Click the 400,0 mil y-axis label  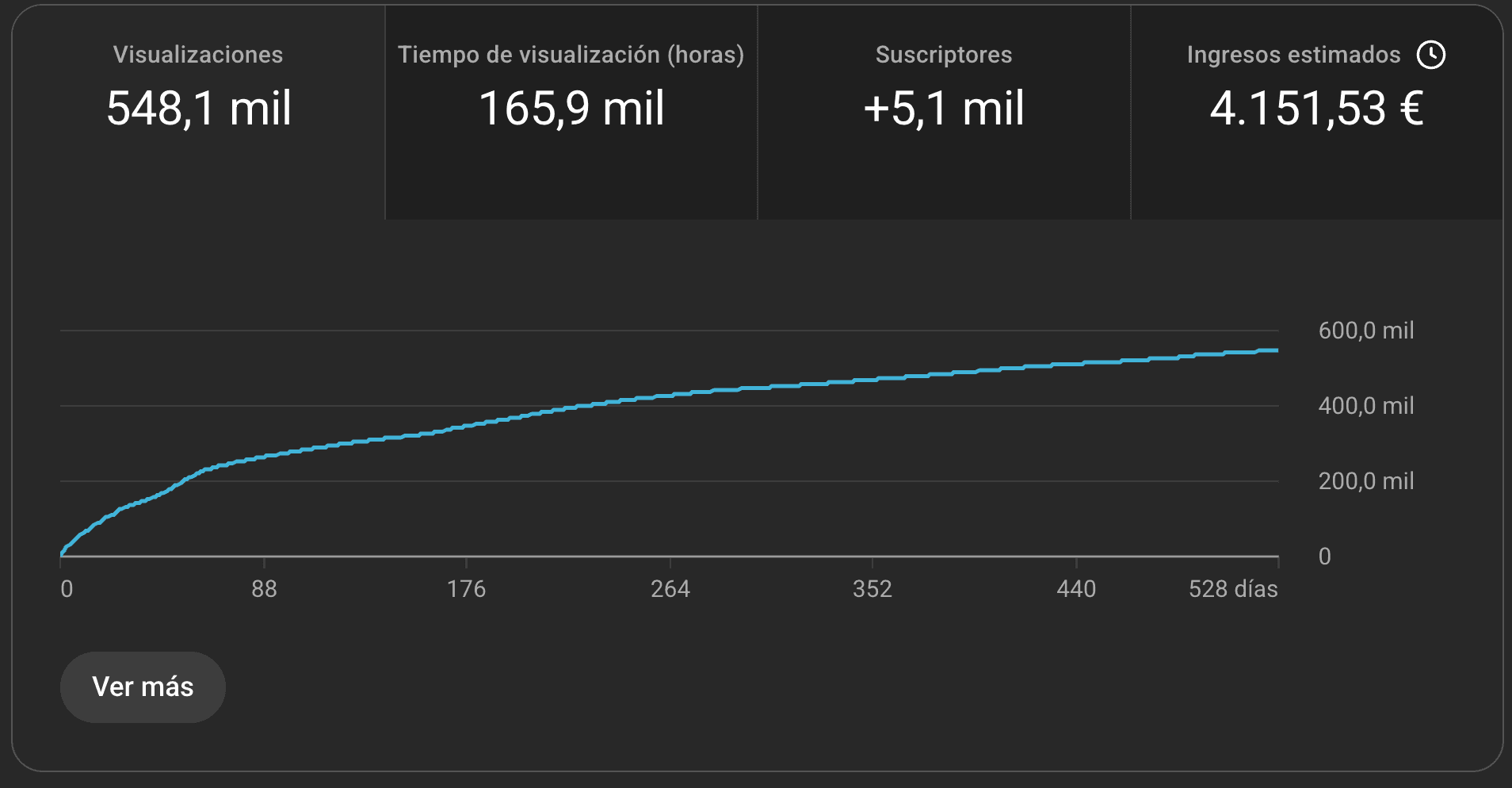[1365, 406]
